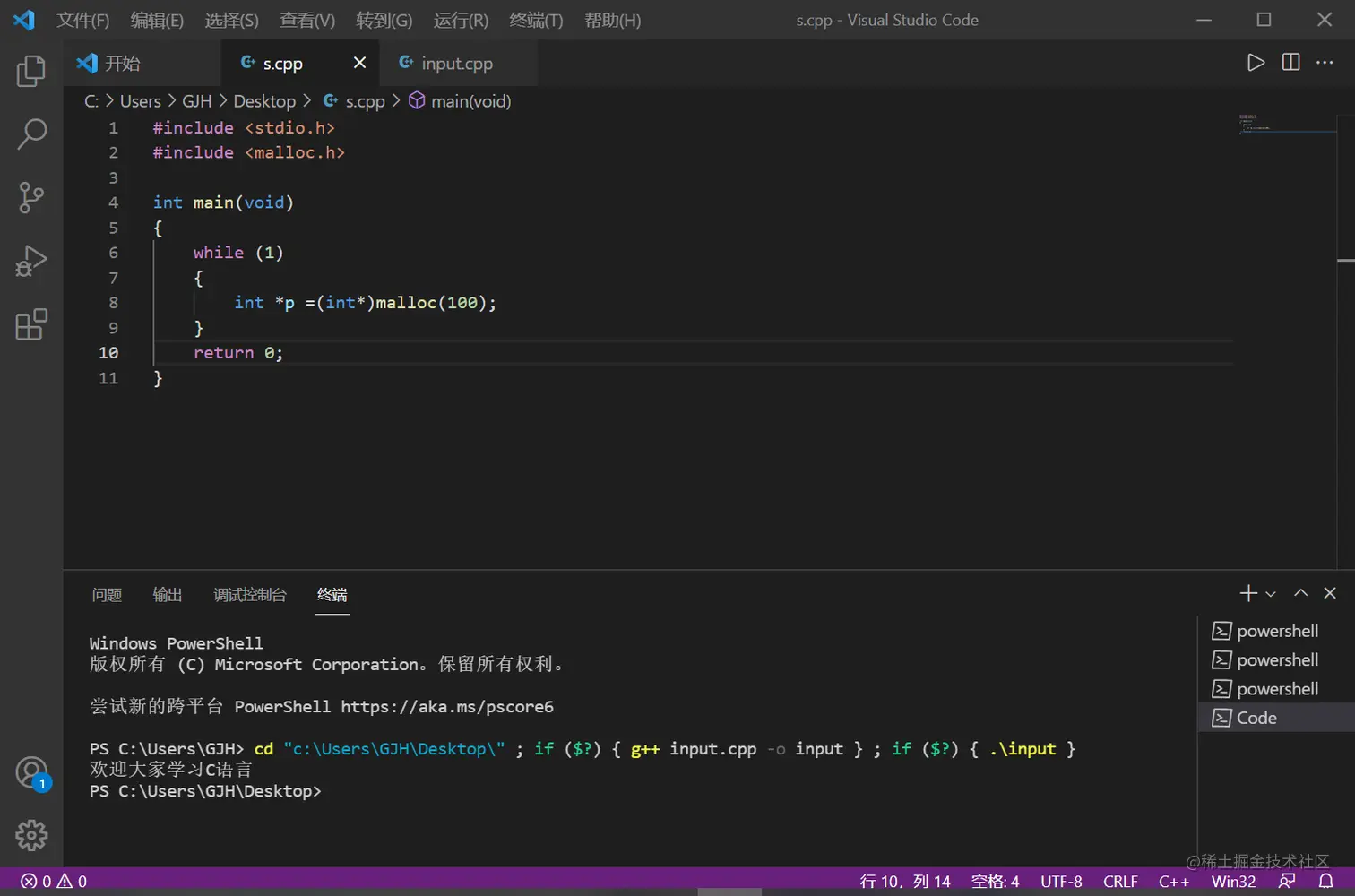The height and width of the screenshot is (896, 1355).
Task: Open the terminal launch profile dropdown
Action: pos(1271,594)
